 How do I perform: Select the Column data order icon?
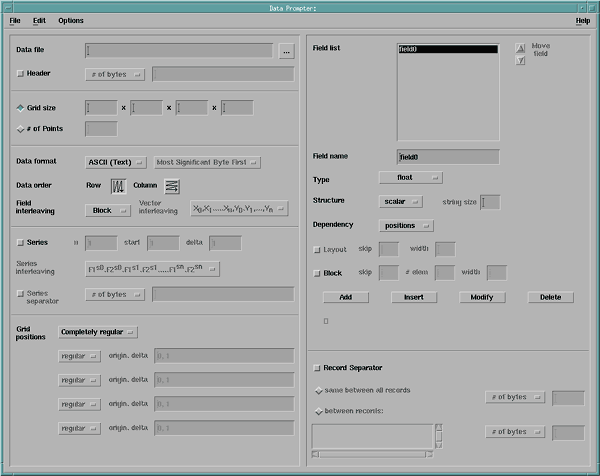[171, 185]
